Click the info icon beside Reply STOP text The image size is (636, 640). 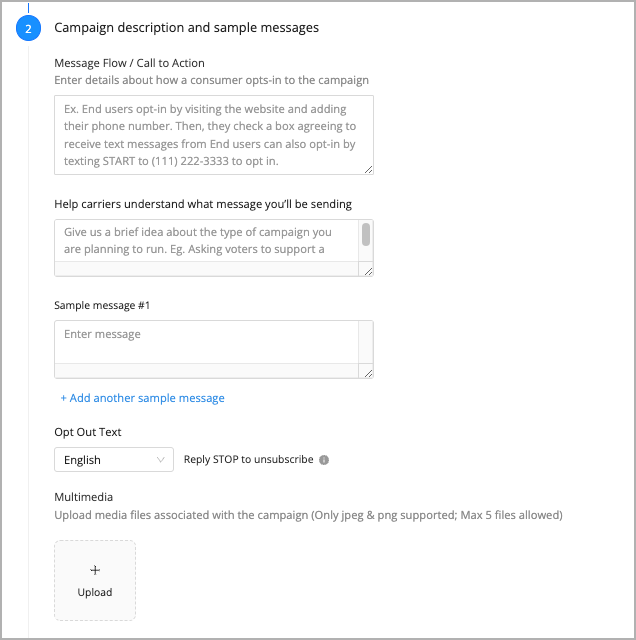pyautogui.click(x=324, y=460)
